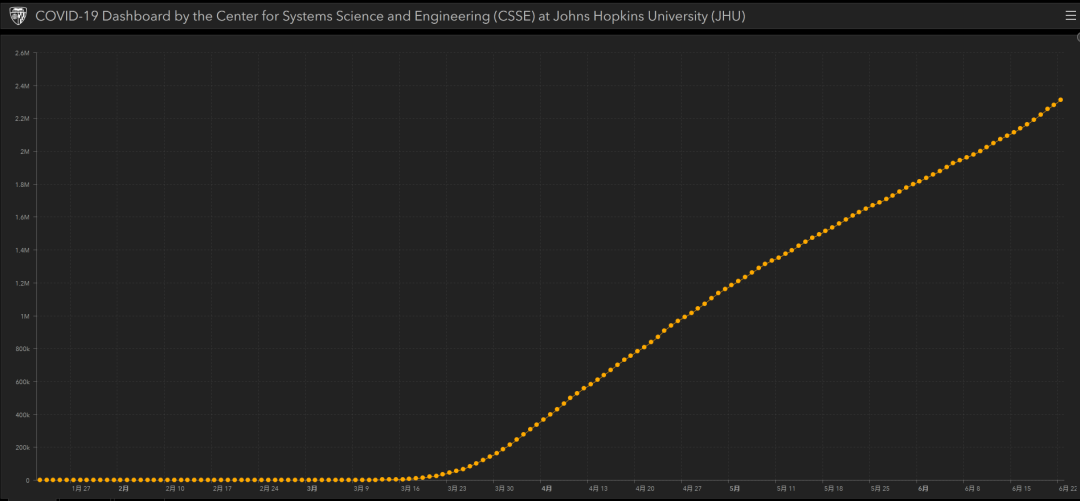
Task: Click the 6月 22 date label on x-axis
Action: tap(1067, 489)
